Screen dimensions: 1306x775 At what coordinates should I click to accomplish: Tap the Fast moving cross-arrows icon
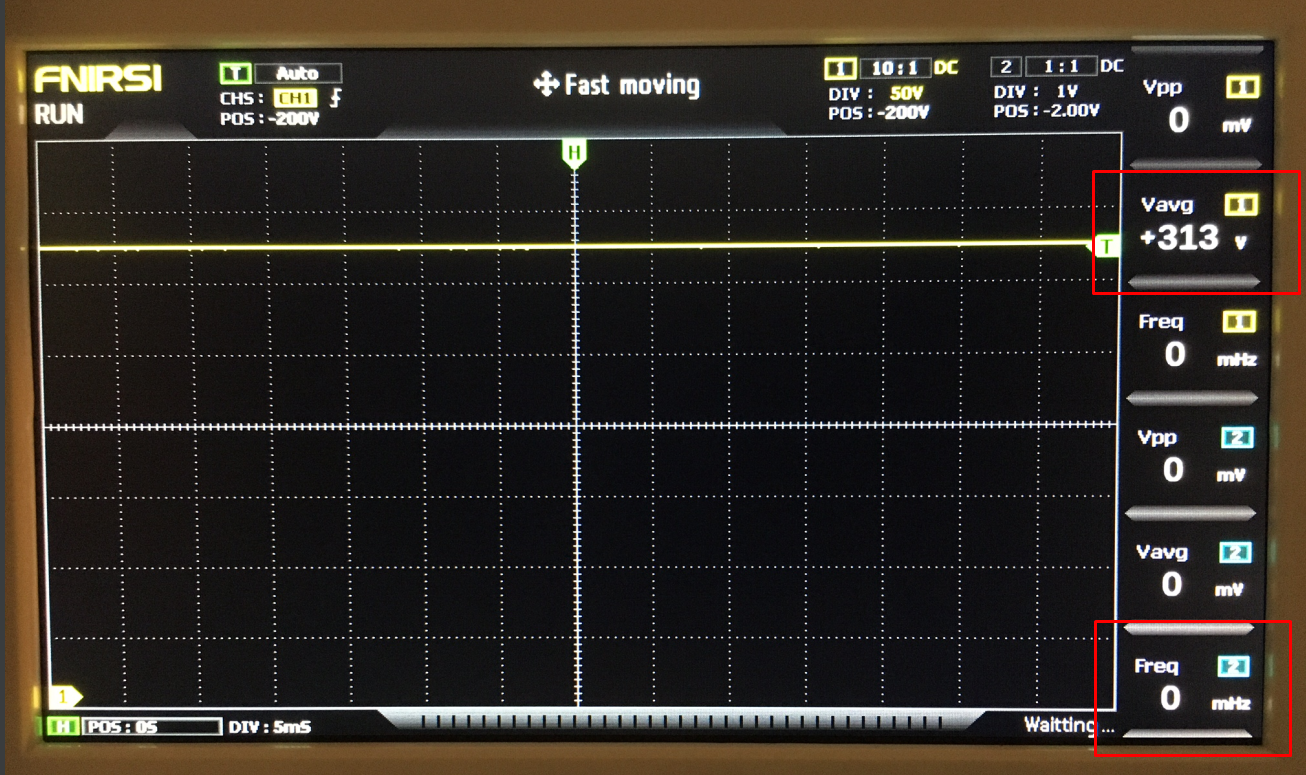coord(546,85)
